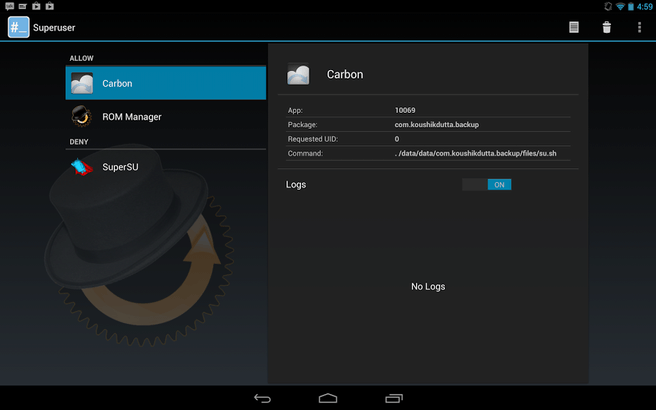Tap the Wi-Fi status icon
Screen dimensions: 656x410
click(620, 6)
